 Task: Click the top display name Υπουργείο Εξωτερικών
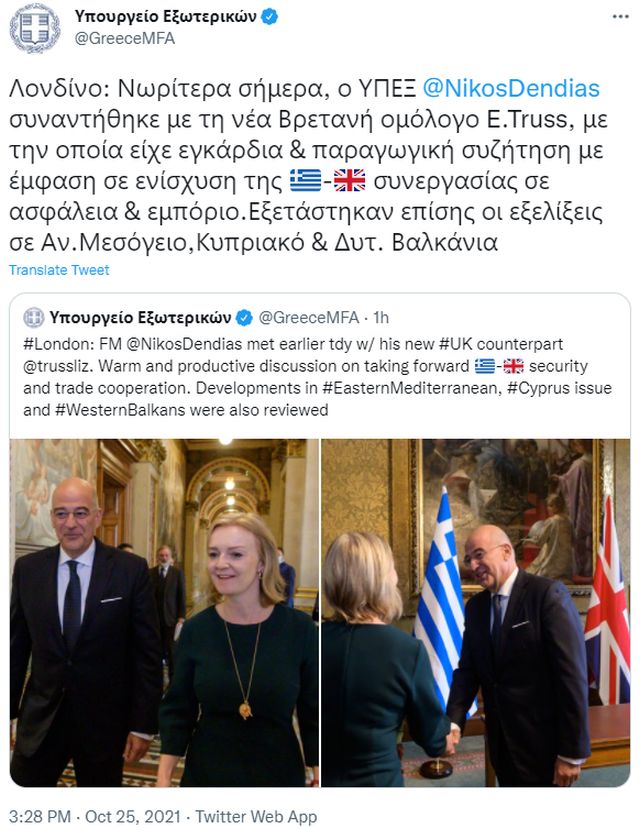[x=165, y=17]
